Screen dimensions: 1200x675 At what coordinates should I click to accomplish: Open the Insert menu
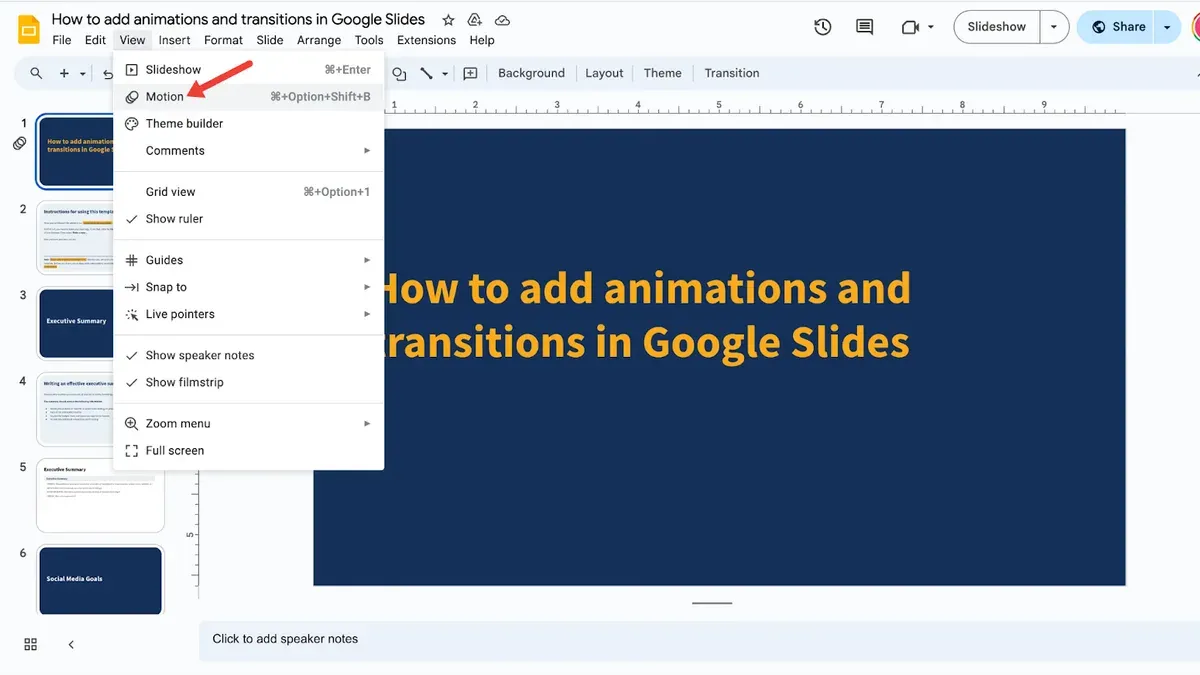click(x=174, y=40)
